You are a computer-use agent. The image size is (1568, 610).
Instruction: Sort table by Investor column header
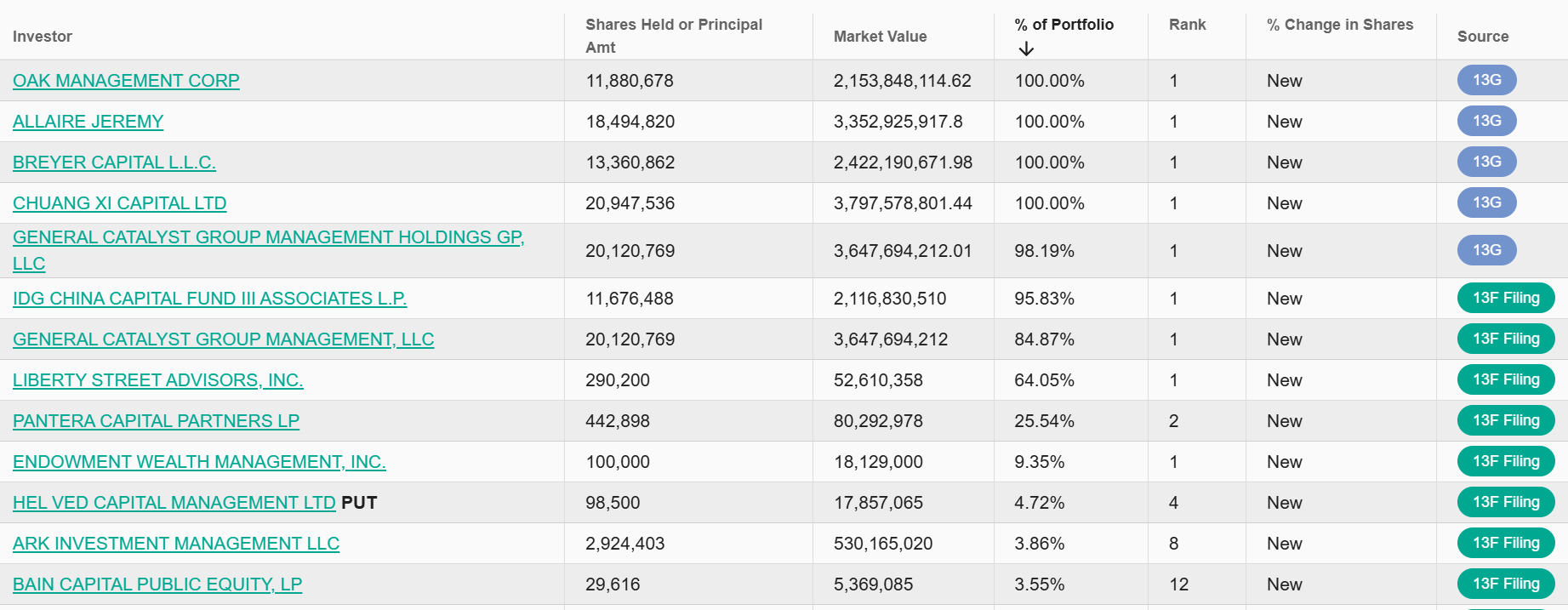click(x=43, y=37)
